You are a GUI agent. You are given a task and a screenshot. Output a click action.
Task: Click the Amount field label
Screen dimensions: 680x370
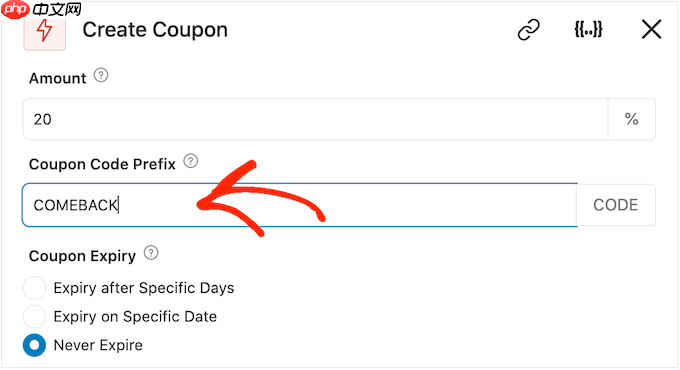click(x=58, y=79)
